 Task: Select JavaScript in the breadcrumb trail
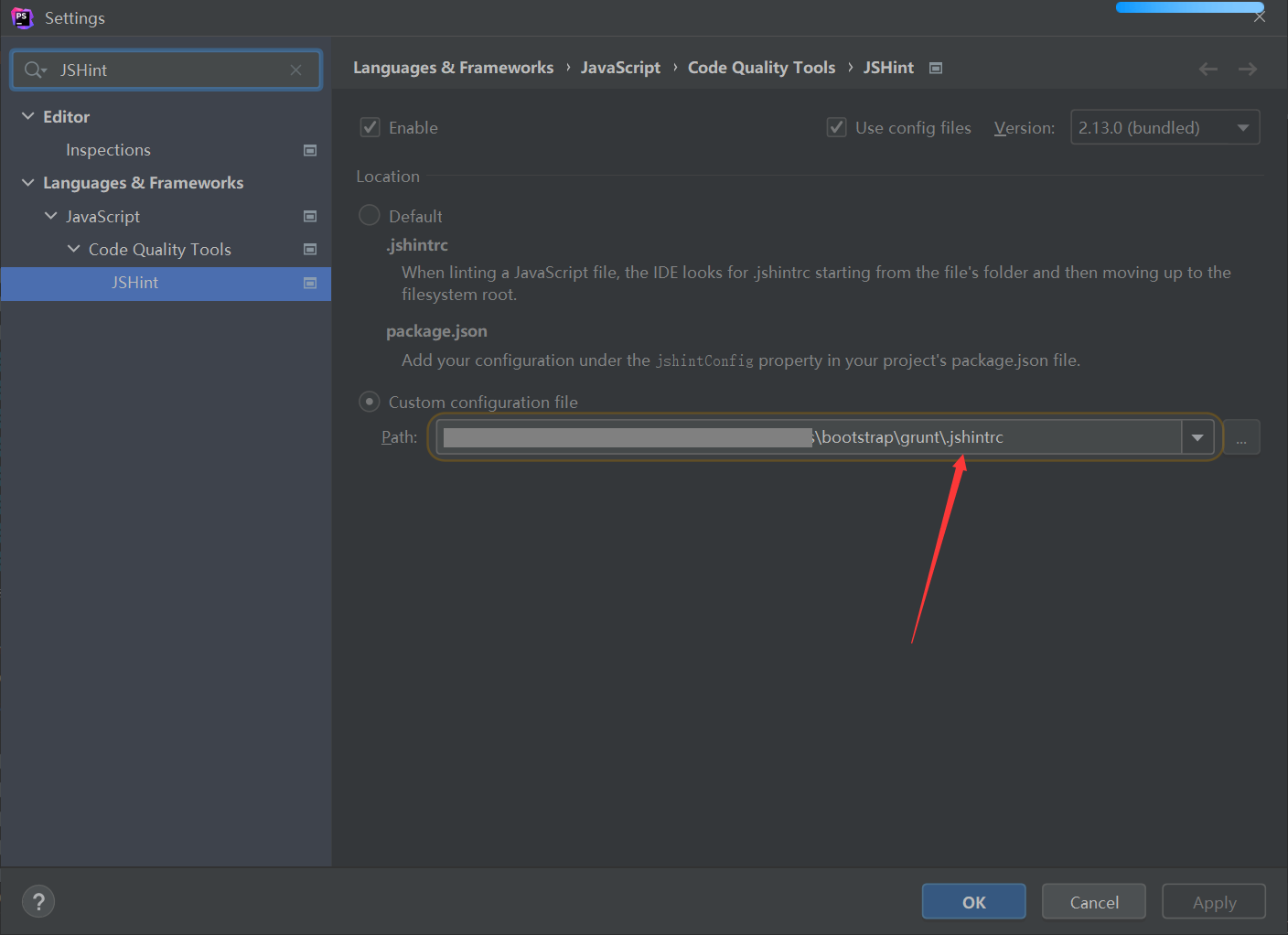pyautogui.click(x=620, y=67)
